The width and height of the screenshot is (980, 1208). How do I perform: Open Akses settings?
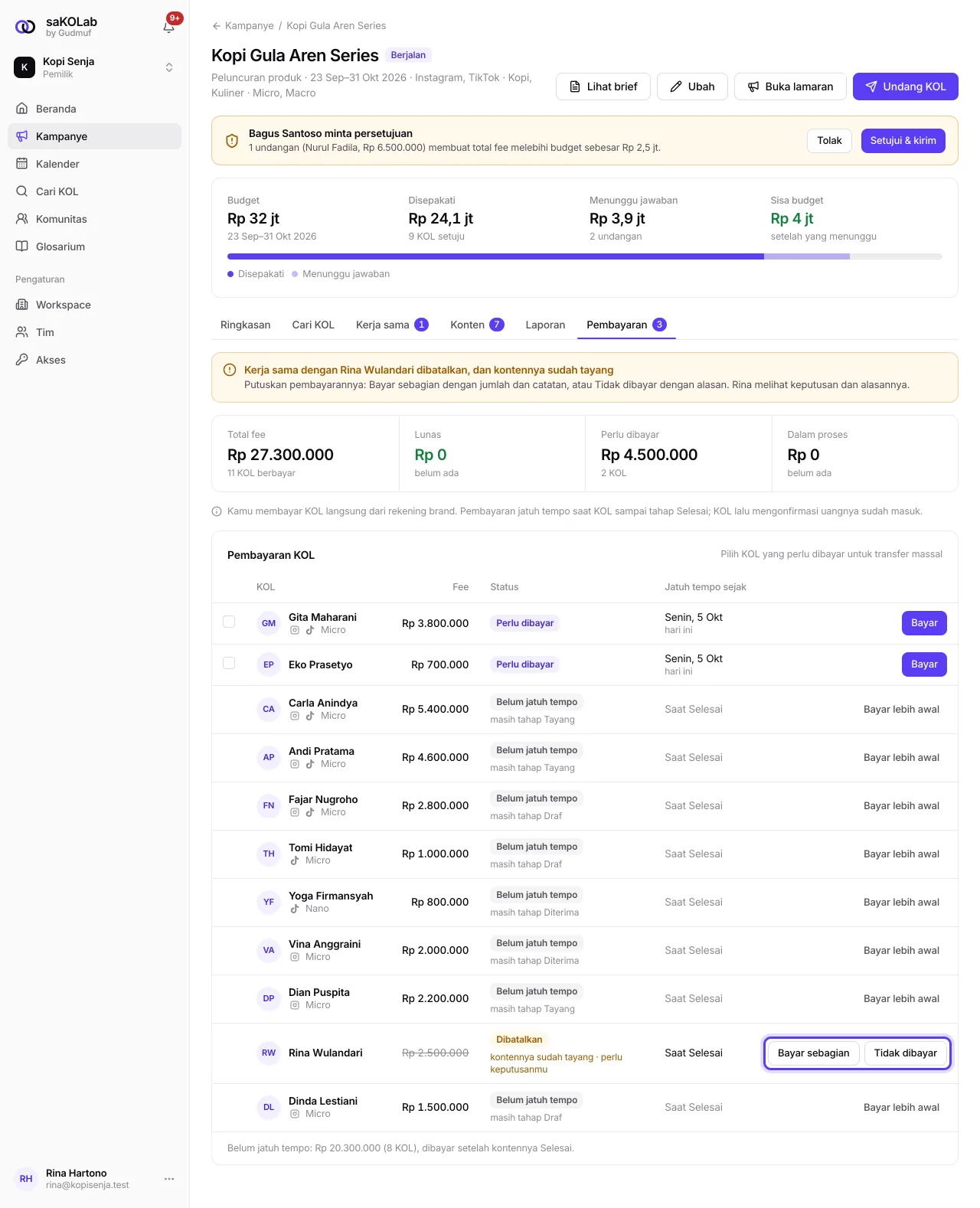pos(95,360)
